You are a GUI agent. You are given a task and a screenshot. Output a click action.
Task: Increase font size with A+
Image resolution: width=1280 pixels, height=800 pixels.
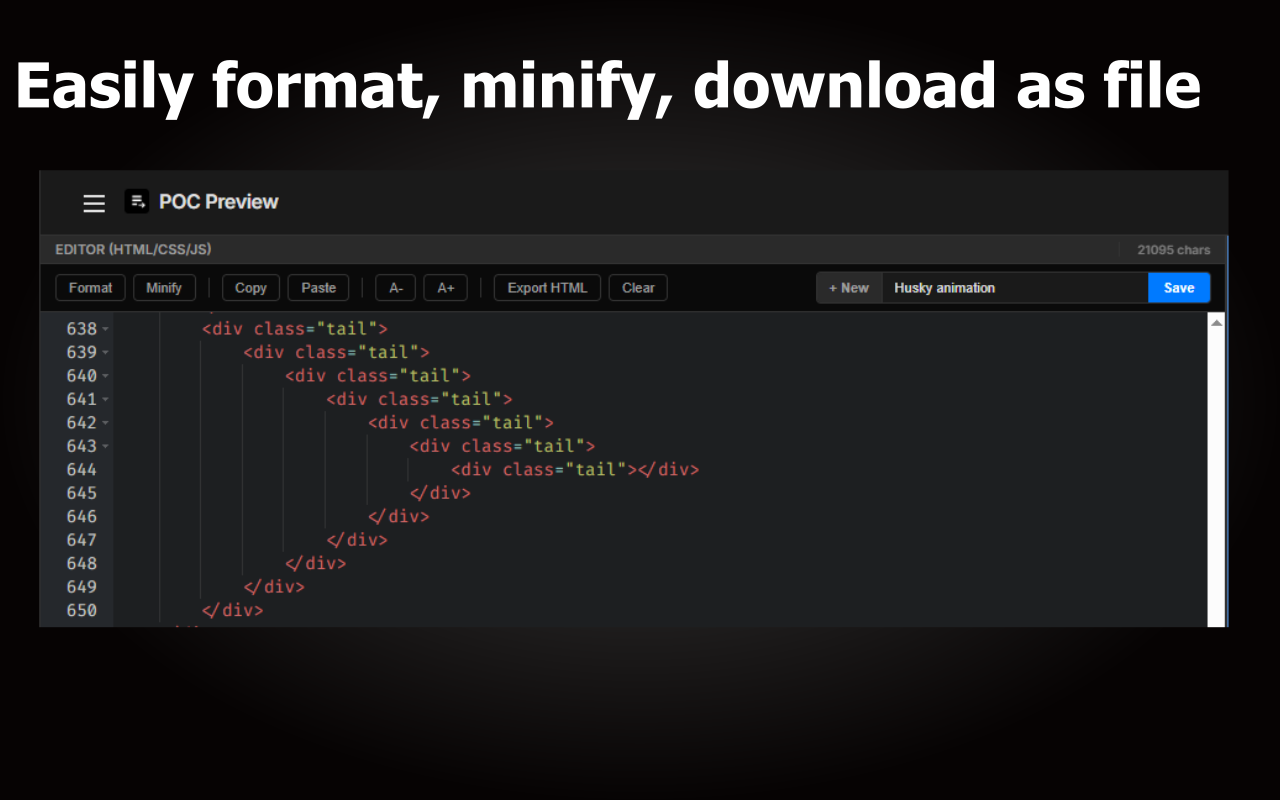coord(445,288)
